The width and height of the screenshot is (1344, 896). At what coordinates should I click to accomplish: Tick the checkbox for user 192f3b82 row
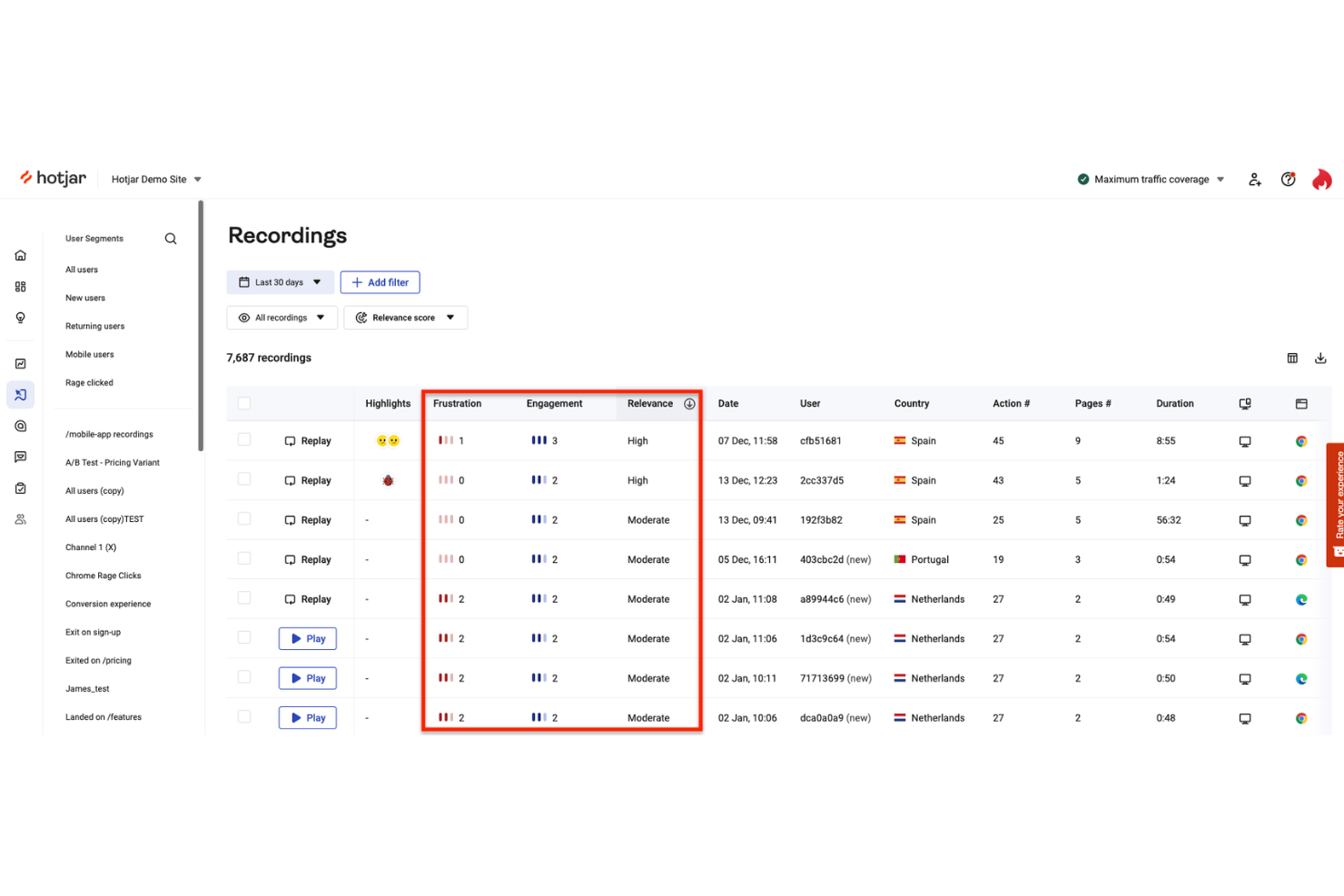[244, 518]
